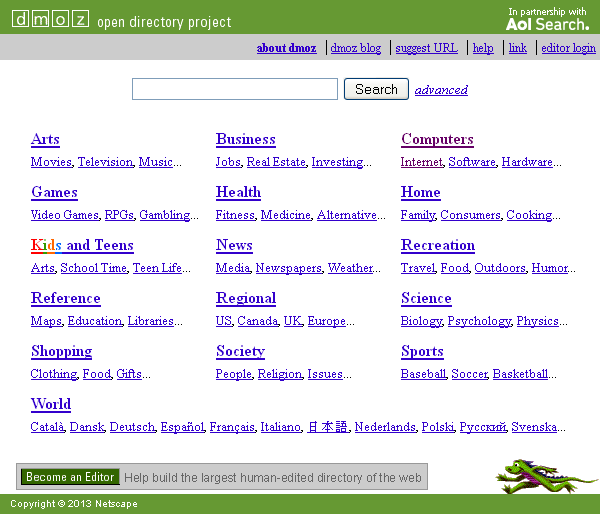Click the Hardware link
This screenshot has height=515, width=600.
pos(527,162)
